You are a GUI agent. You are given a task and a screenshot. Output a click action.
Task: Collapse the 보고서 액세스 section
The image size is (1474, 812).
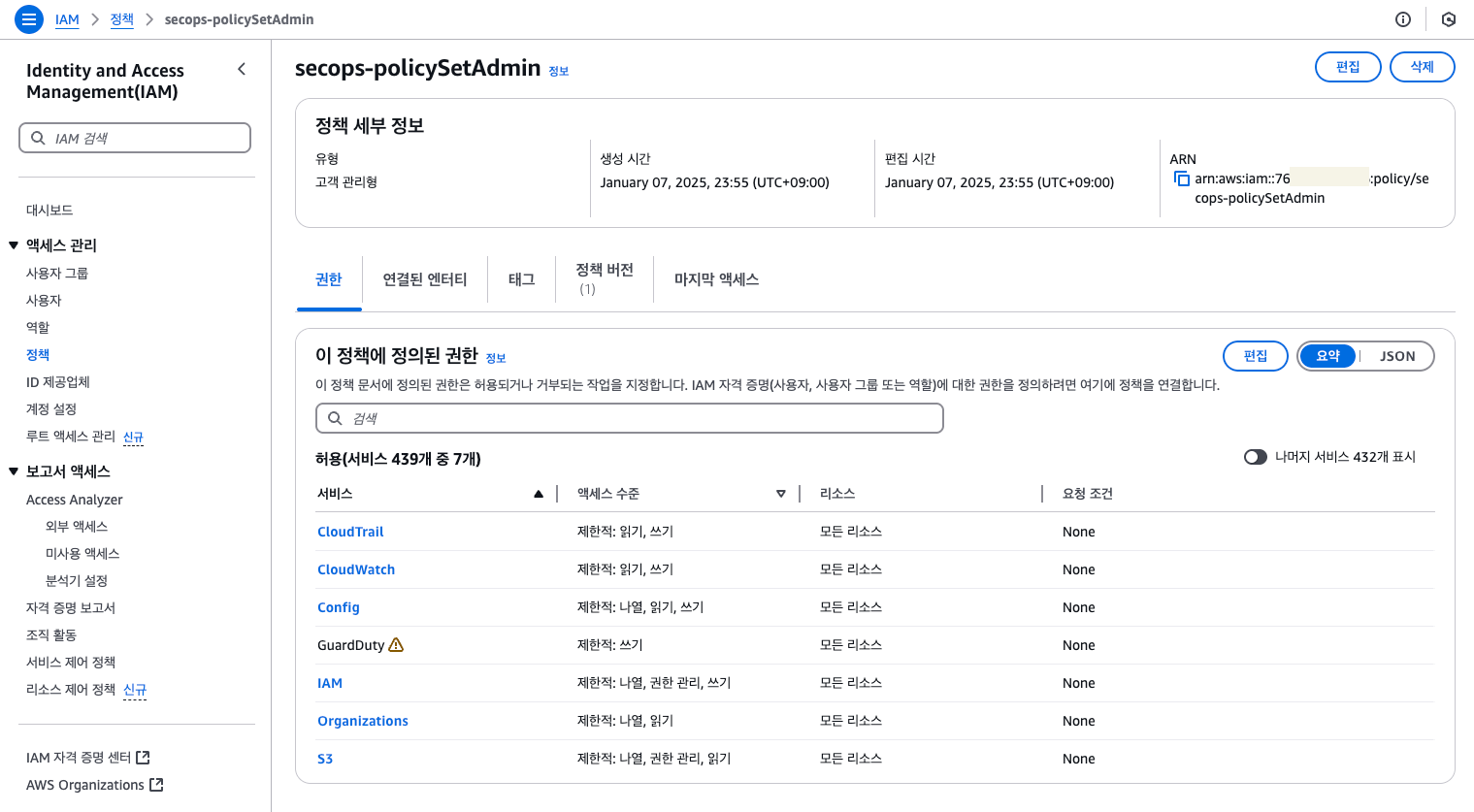(x=14, y=471)
